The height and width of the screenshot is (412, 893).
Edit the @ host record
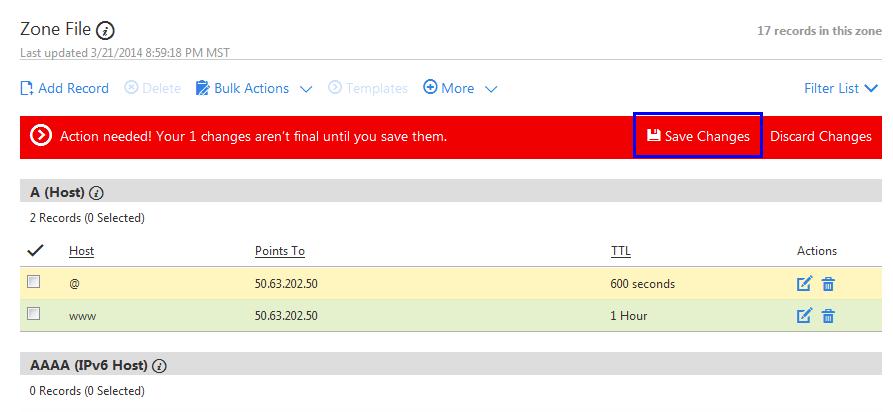click(x=804, y=284)
